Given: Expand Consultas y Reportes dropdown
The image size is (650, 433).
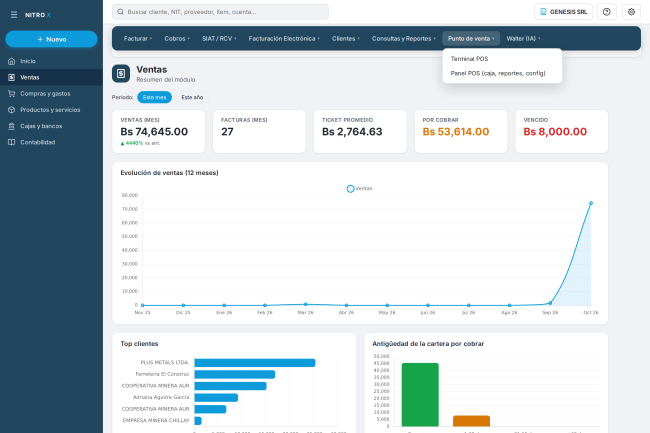Looking at the screenshot, I should 403,39.
